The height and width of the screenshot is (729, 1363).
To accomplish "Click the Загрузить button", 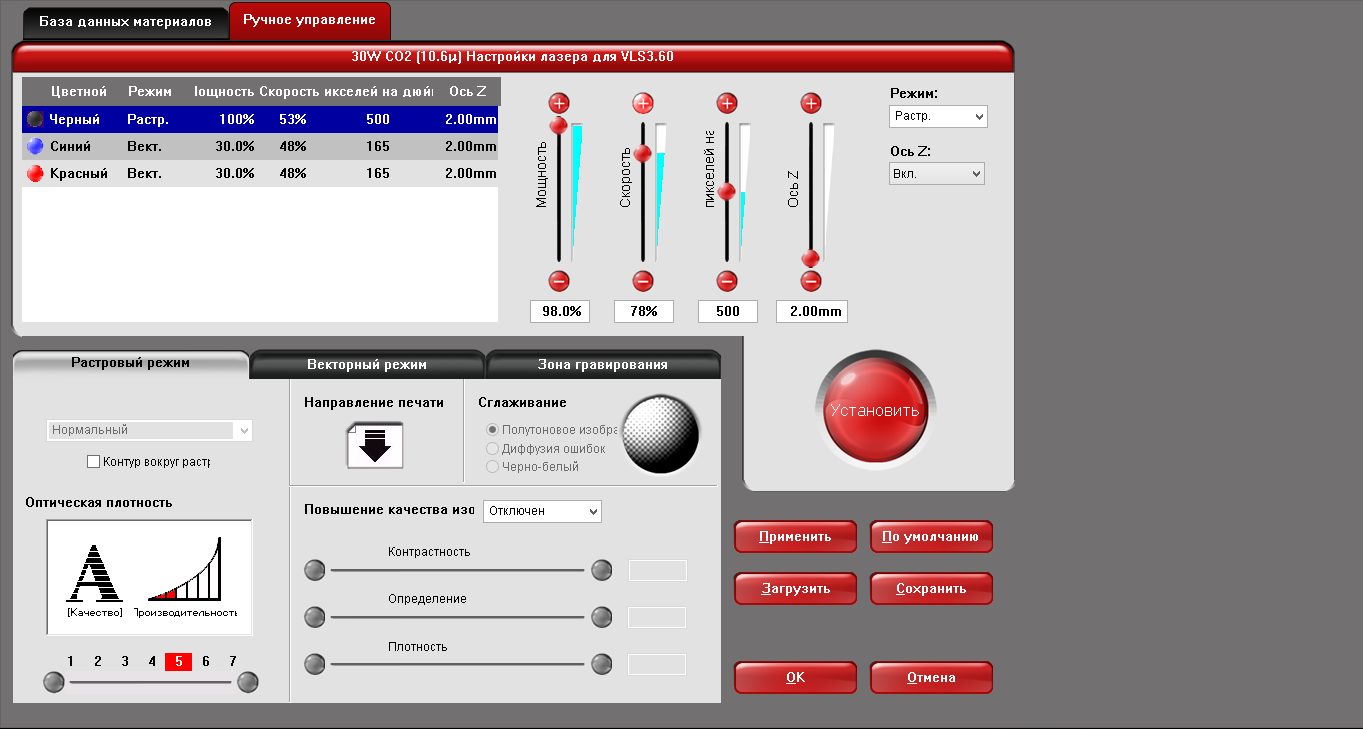I will tap(795, 589).
